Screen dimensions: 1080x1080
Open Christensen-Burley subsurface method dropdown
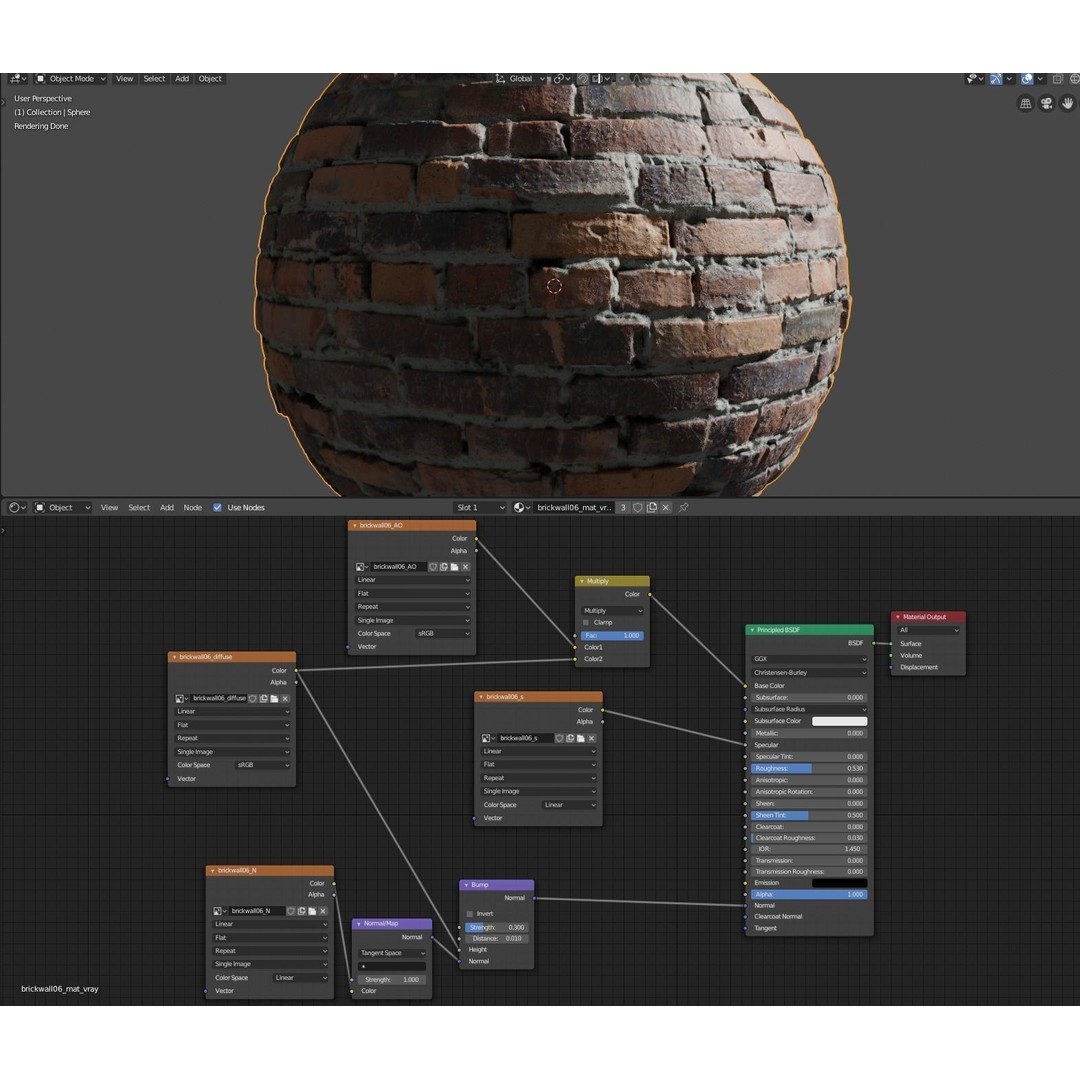click(809, 673)
